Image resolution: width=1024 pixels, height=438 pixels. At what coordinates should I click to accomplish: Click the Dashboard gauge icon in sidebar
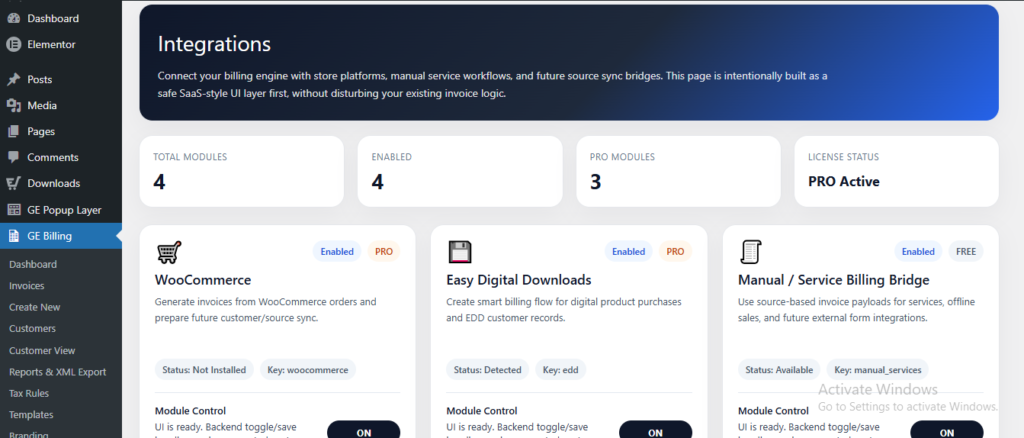click(x=13, y=18)
